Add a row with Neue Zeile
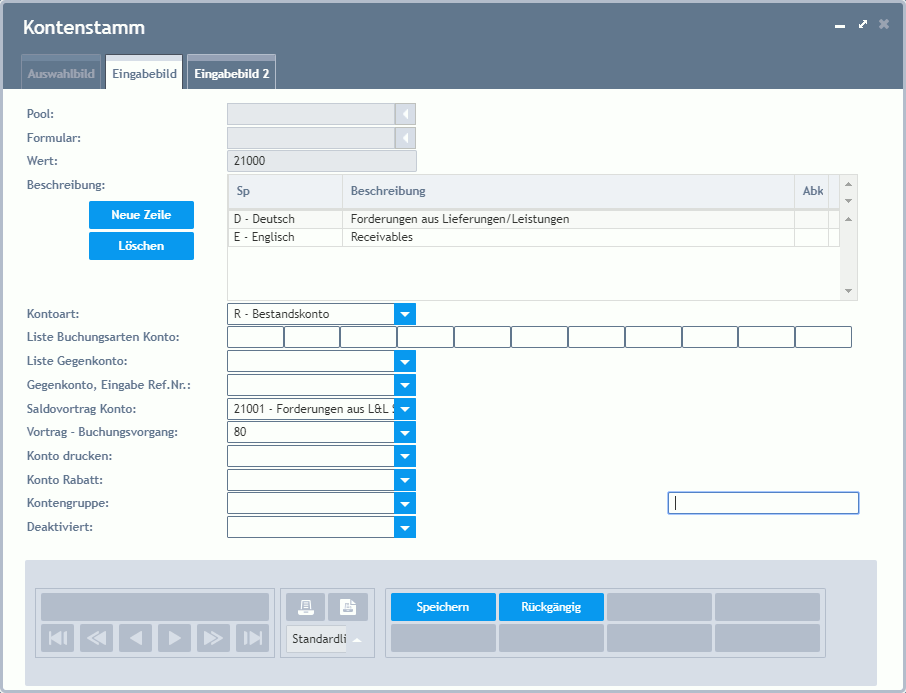This screenshot has height=693, width=906. pos(142,215)
